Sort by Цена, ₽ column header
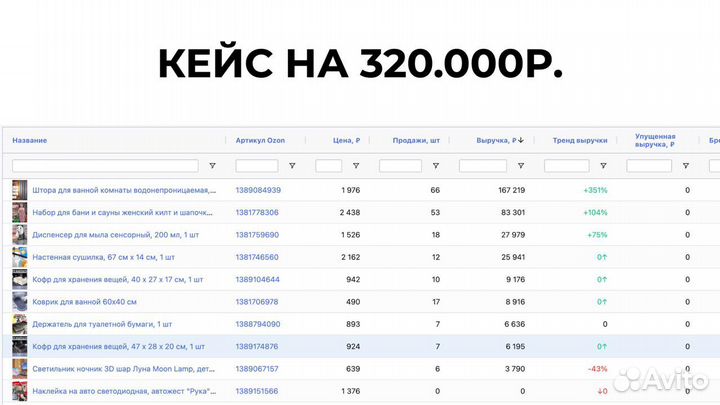 pos(347,141)
